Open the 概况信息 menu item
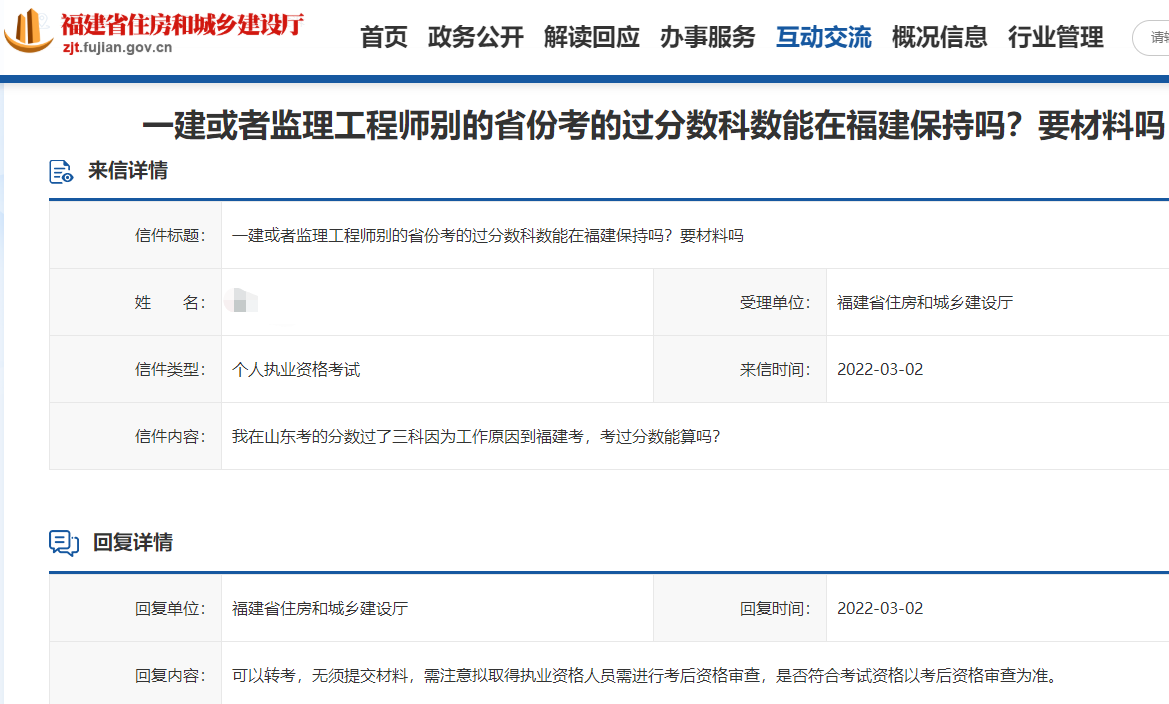This screenshot has width=1169, height=704. pyautogui.click(x=939, y=37)
